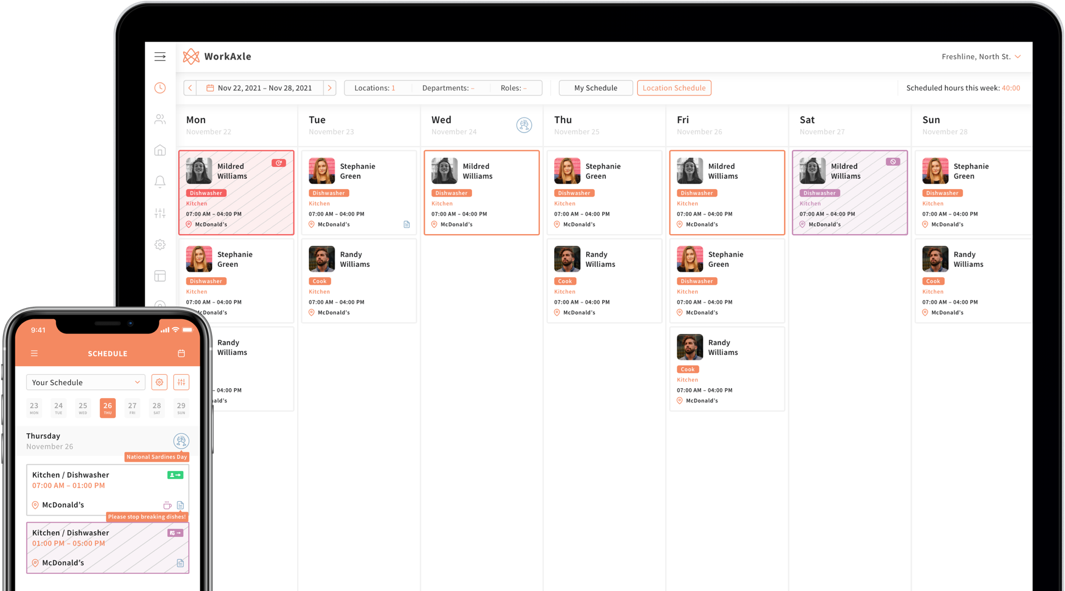Viewport: 1065px width, 591px height.
Task: Click McDonald's location on Wednesday's card
Action: pyautogui.click(x=452, y=224)
